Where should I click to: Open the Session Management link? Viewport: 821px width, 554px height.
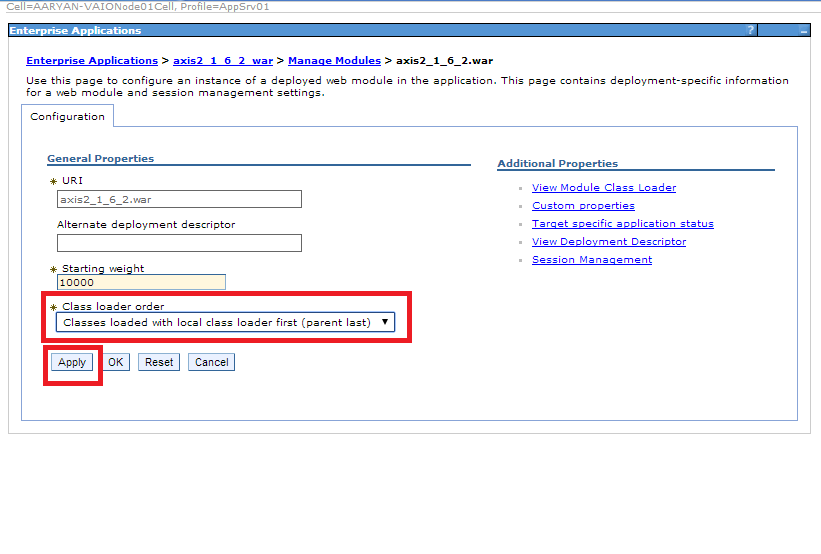(592, 260)
